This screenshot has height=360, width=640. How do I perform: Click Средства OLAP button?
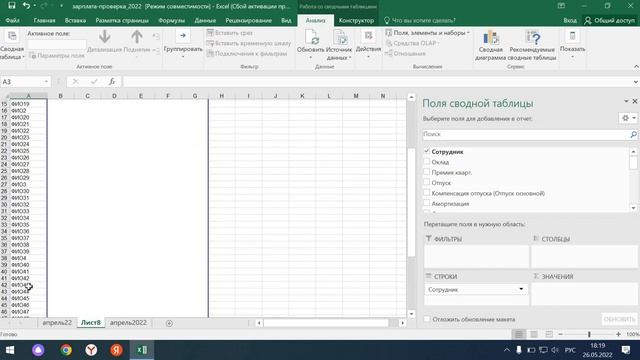coord(412,43)
